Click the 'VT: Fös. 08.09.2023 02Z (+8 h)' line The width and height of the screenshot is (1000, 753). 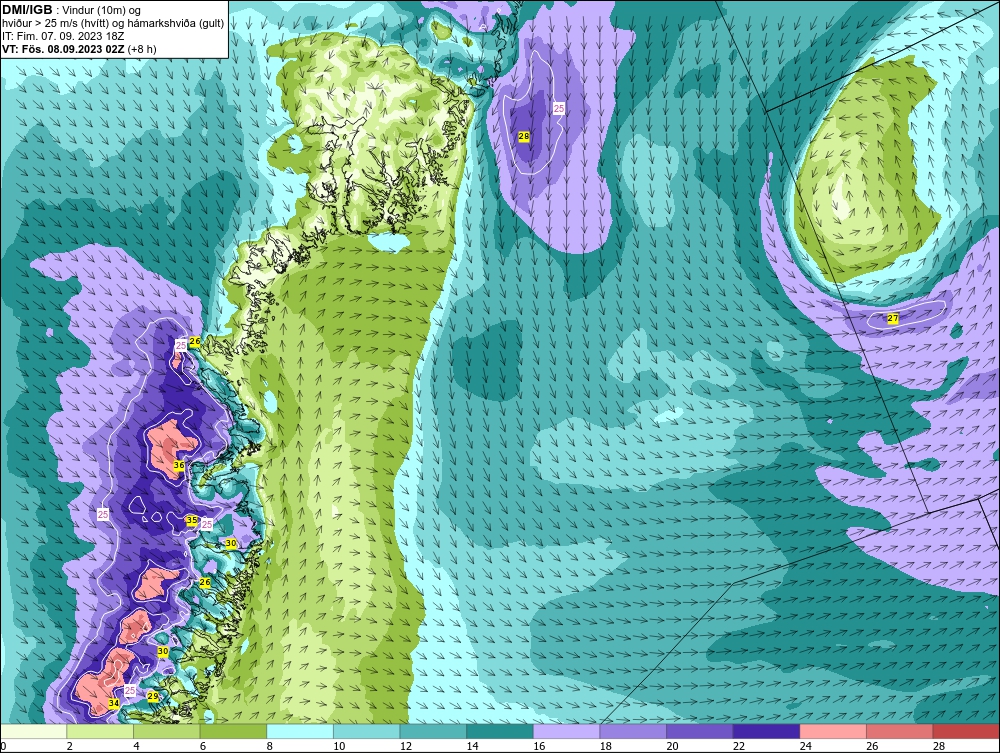[x=79, y=48]
